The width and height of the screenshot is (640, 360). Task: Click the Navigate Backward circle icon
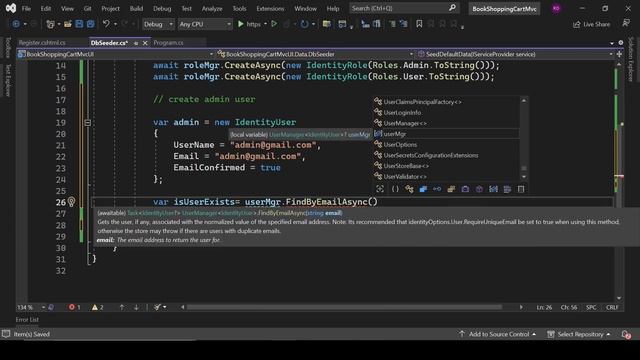[x=16, y=24]
